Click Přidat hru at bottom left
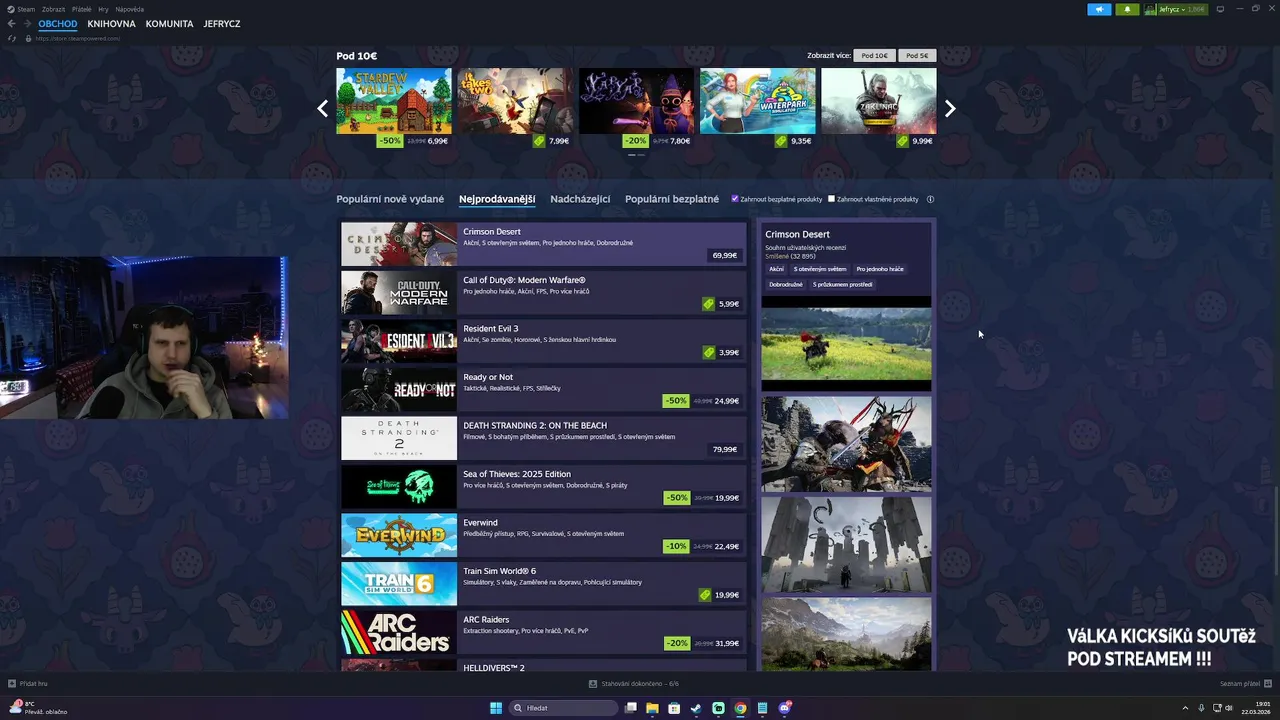Screen dimensions: 1280x720 coord(28,684)
